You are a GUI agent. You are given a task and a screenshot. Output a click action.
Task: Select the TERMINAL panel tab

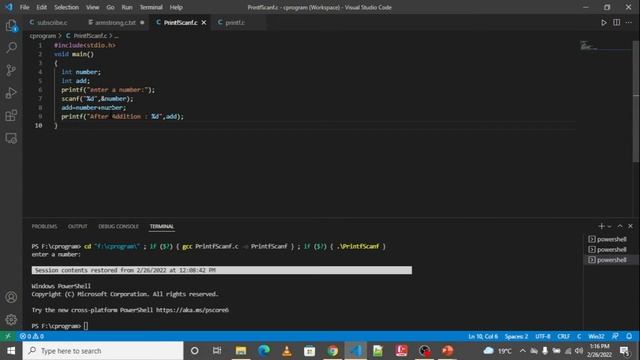tap(162, 226)
